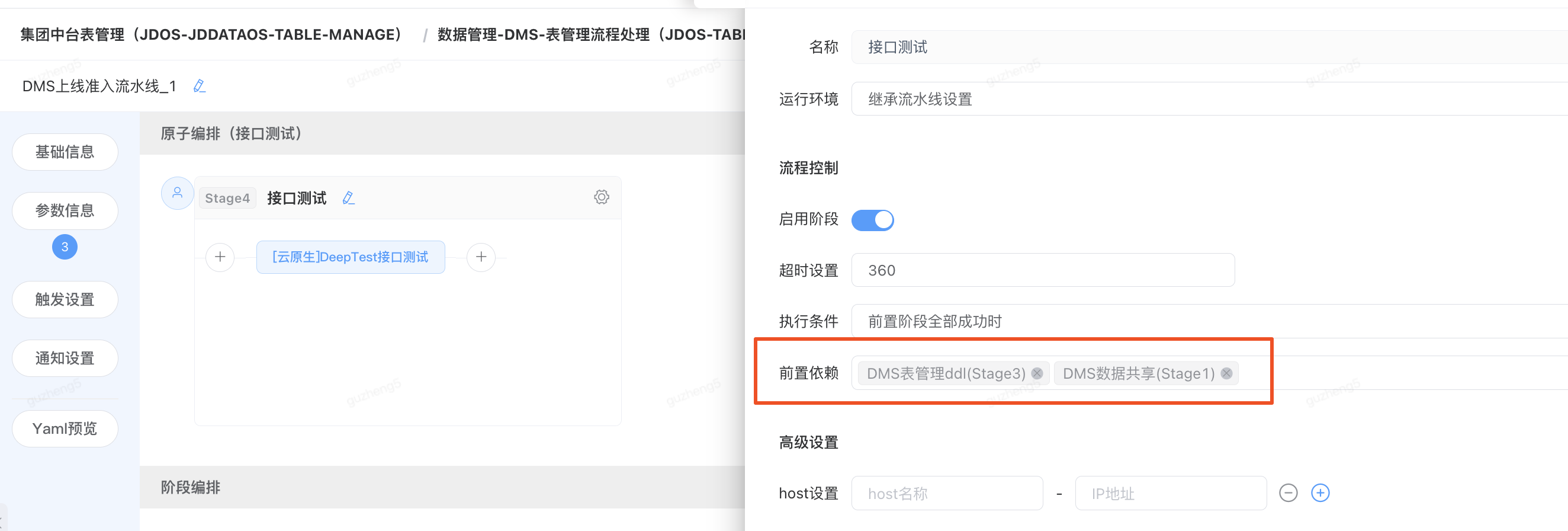1568x531 pixels.
Task: Open the 通知设置 tab
Action: click(65, 358)
